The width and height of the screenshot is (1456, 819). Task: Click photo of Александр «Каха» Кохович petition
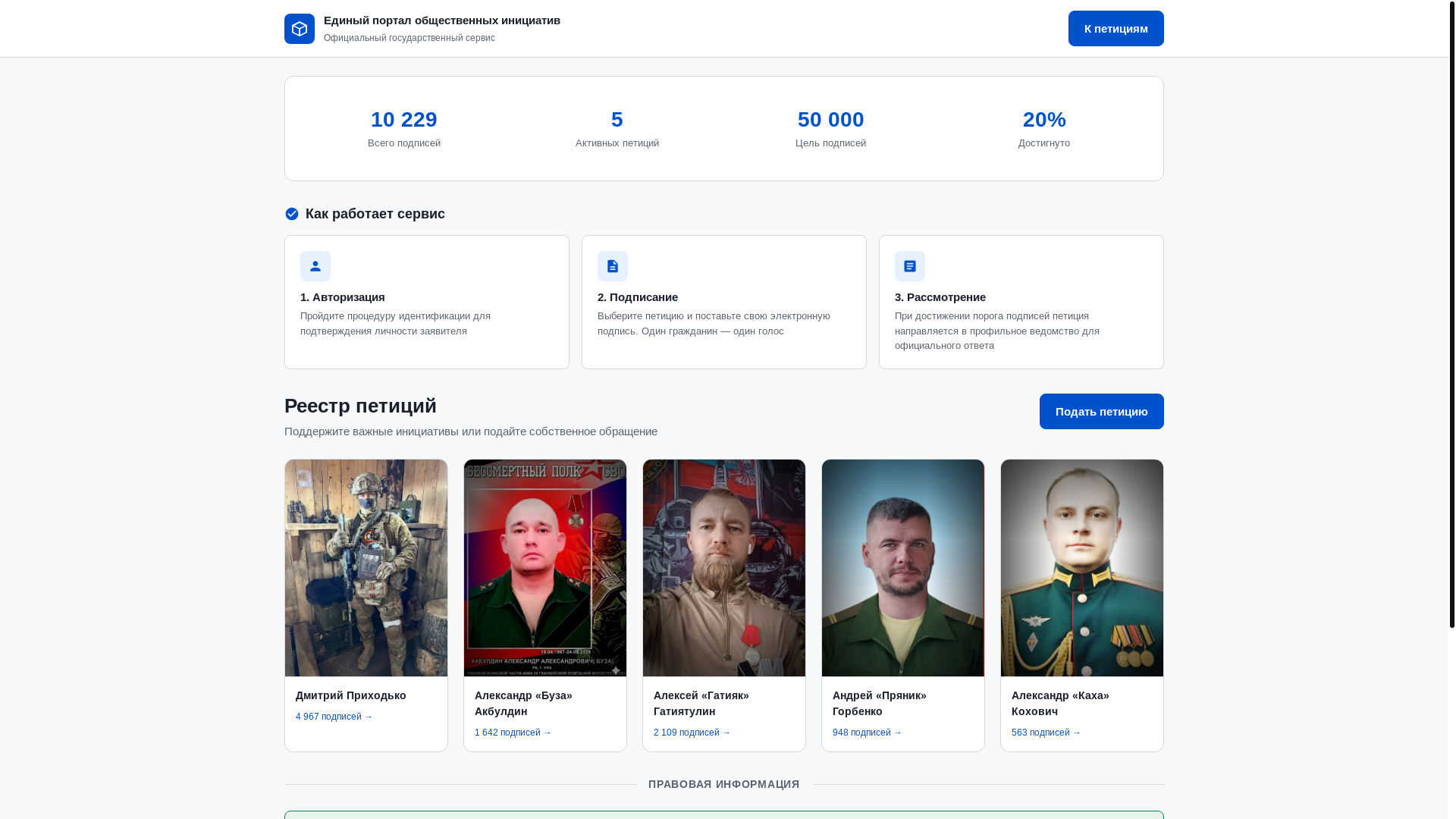[x=1082, y=568]
